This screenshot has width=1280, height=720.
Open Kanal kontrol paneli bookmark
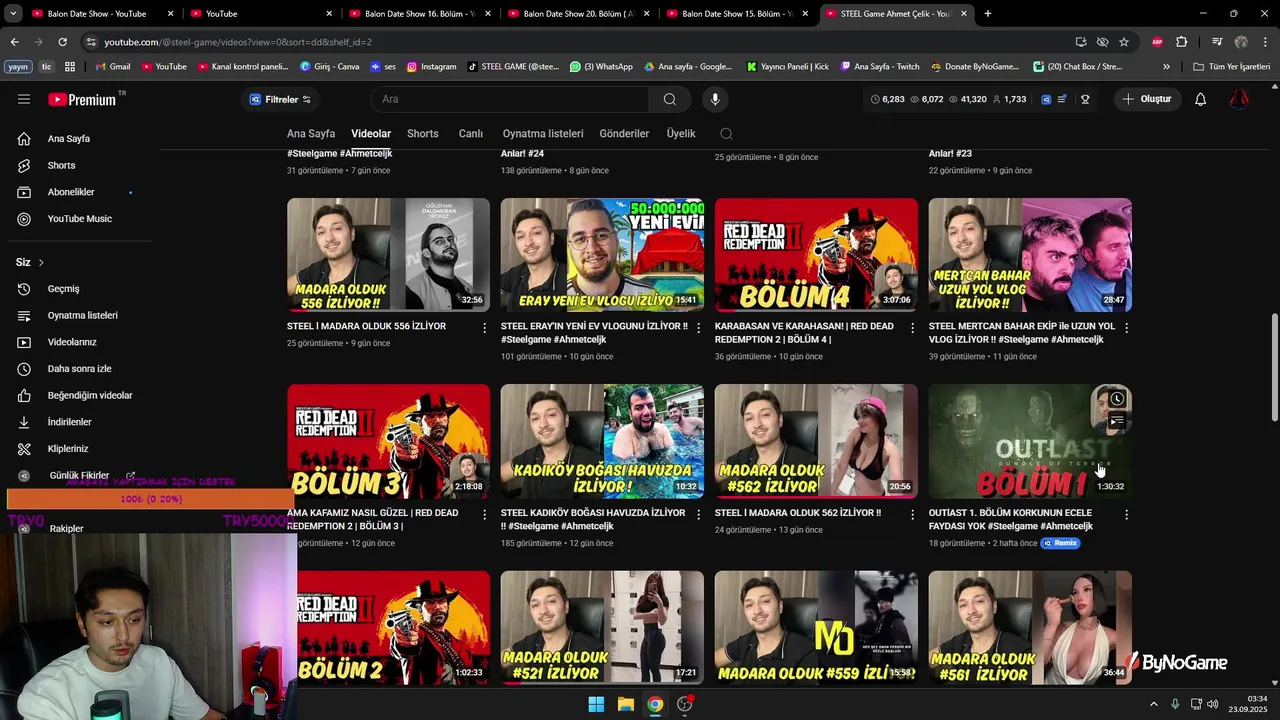click(x=244, y=67)
